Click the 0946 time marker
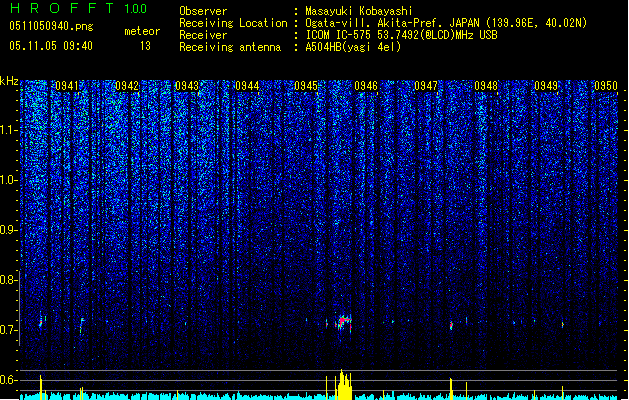 click(x=366, y=86)
